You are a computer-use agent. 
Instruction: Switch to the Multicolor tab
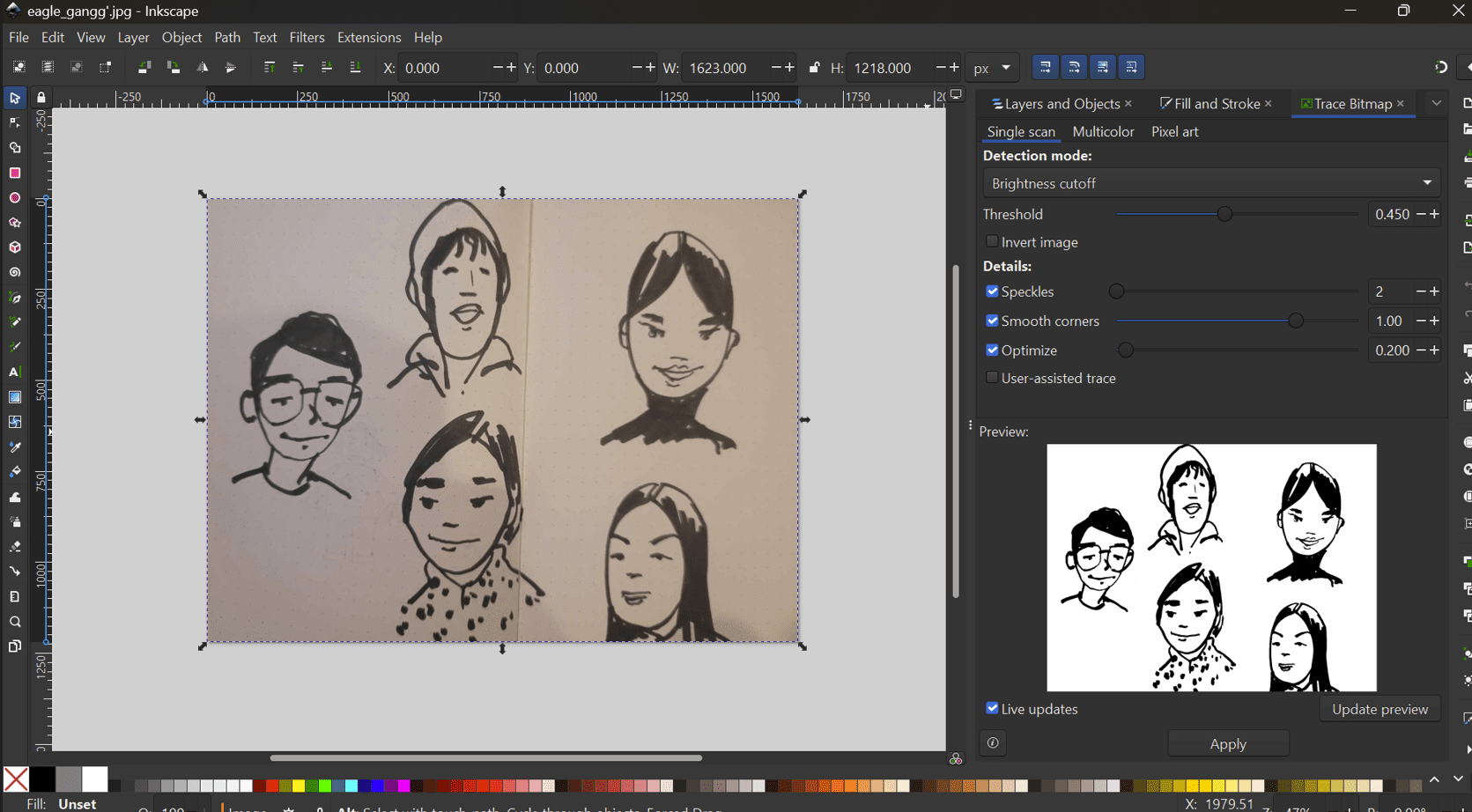tap(1103, 131)
